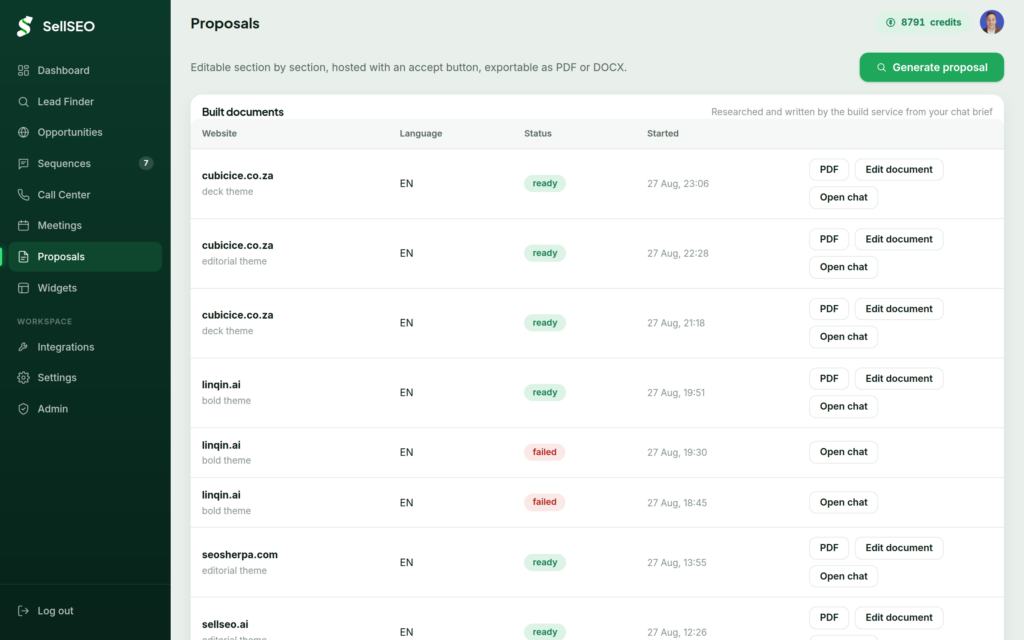
Task: Download PDF for cubicice.co.za 21:18 row
Action: (829, 309)
